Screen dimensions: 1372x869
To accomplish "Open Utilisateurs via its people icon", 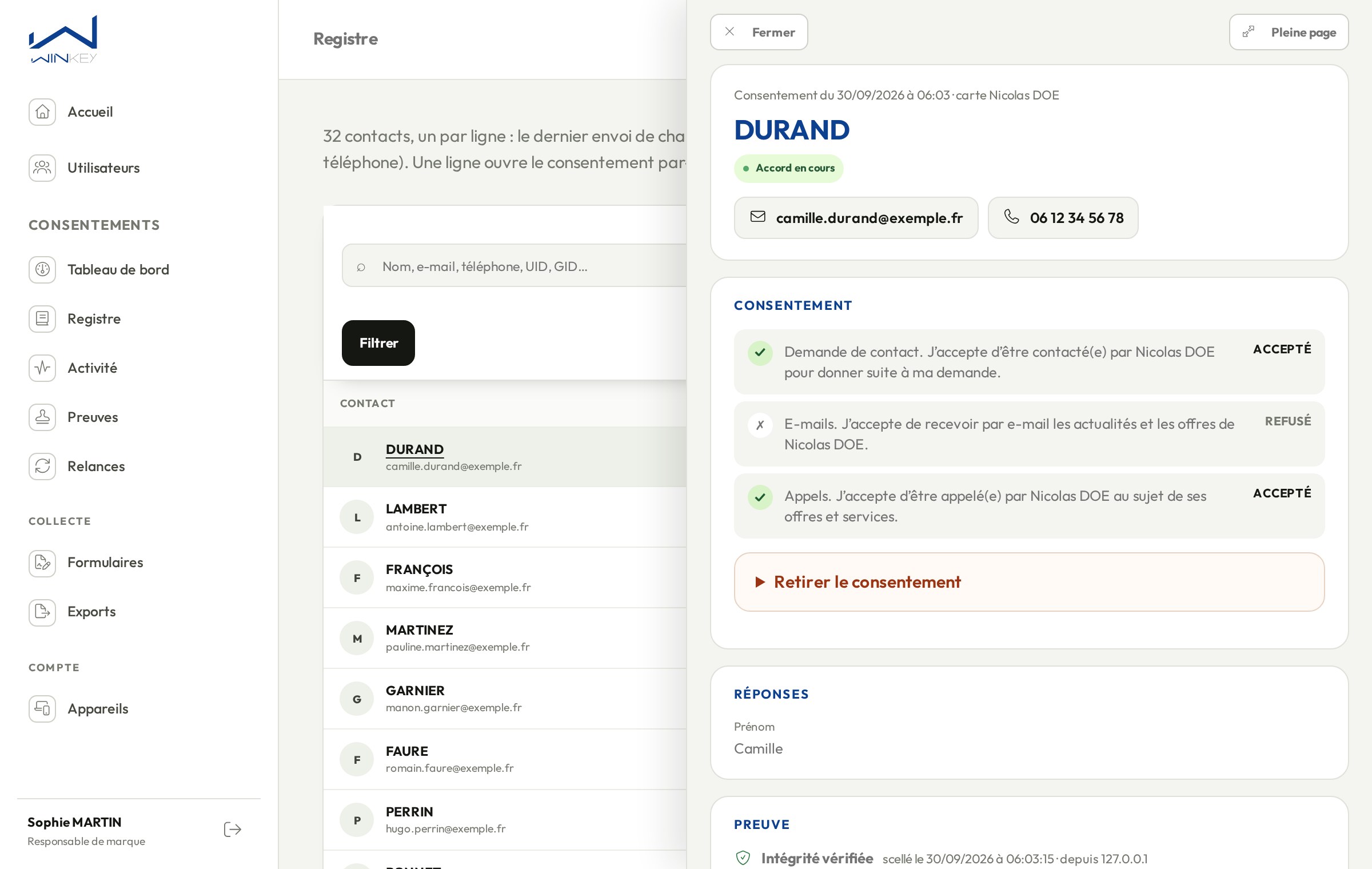I will click(x=42, y=168).
